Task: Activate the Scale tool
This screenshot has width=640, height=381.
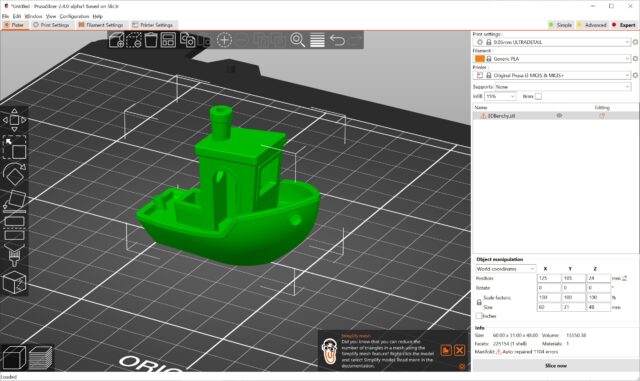Action: (x=14, y=147)
